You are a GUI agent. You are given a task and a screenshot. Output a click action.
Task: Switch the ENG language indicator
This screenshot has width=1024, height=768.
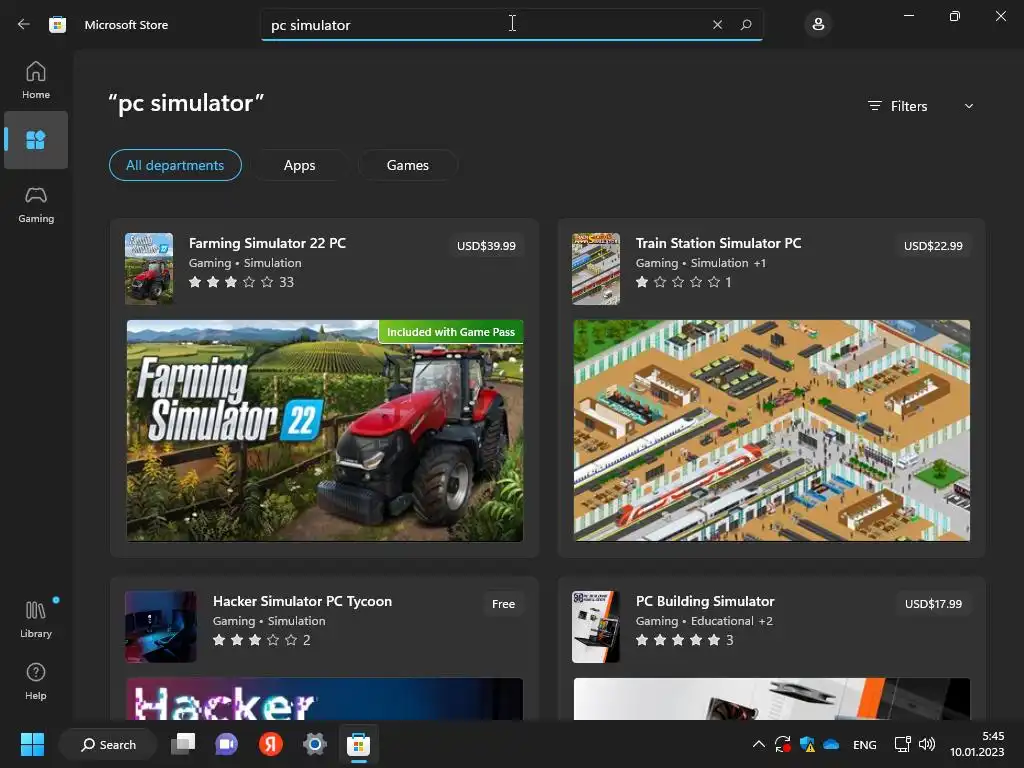pos(865,744)
